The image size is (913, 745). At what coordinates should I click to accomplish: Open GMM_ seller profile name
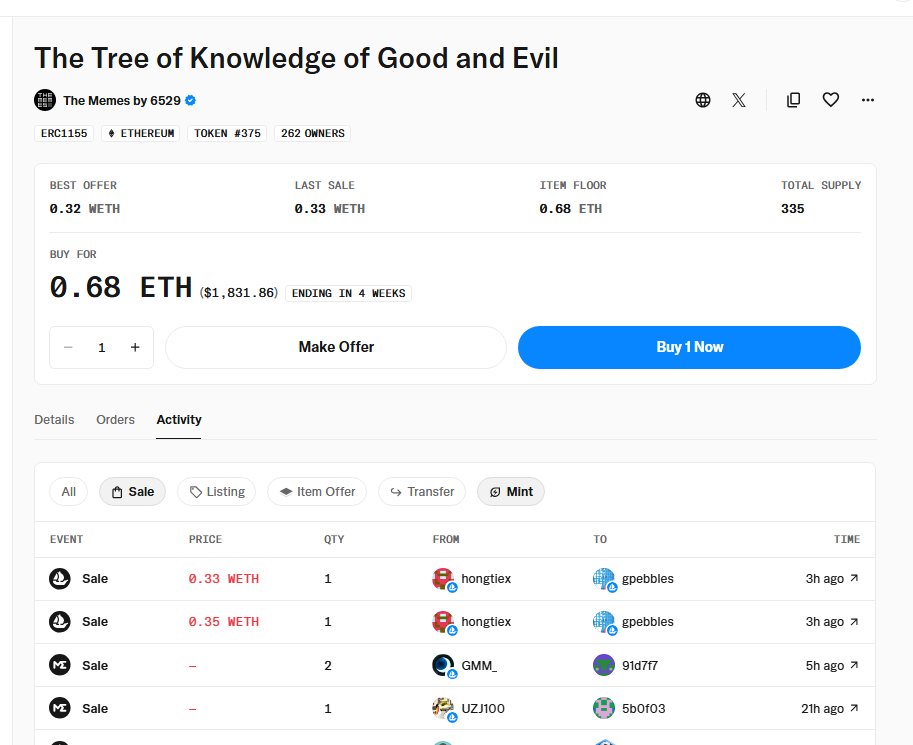[x=479, y=665]
